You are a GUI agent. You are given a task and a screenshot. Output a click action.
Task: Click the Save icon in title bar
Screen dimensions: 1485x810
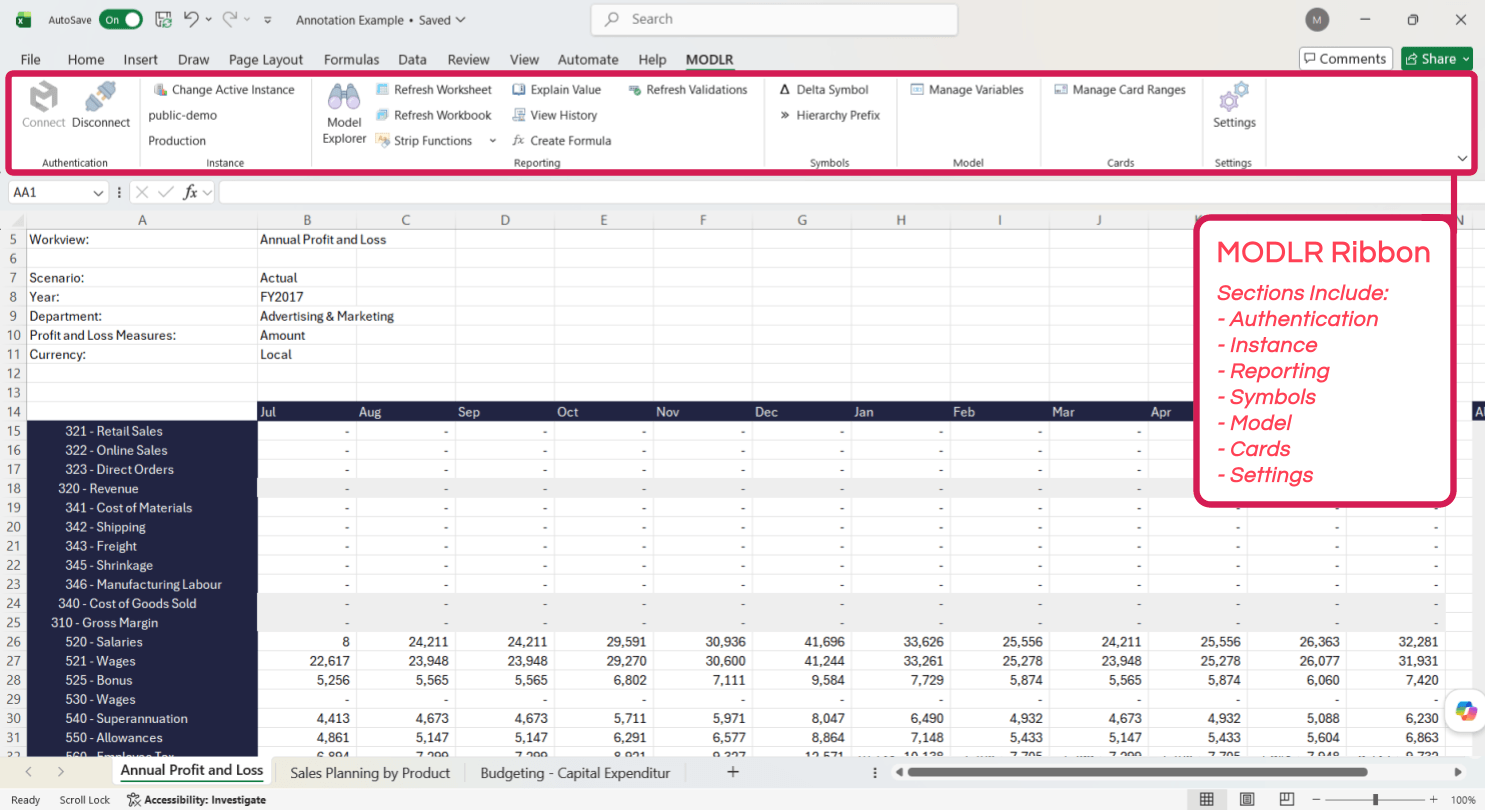tap(163, 19)
